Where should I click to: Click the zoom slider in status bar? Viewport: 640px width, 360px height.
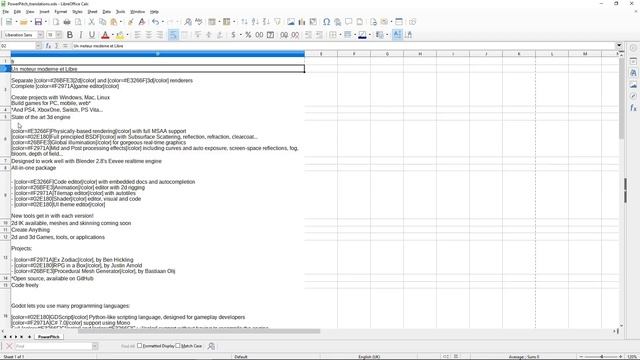601,356
